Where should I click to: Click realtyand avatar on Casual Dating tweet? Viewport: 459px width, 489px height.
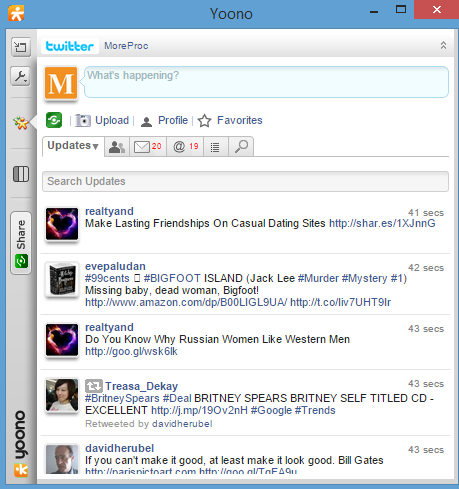tap(62, 224)
